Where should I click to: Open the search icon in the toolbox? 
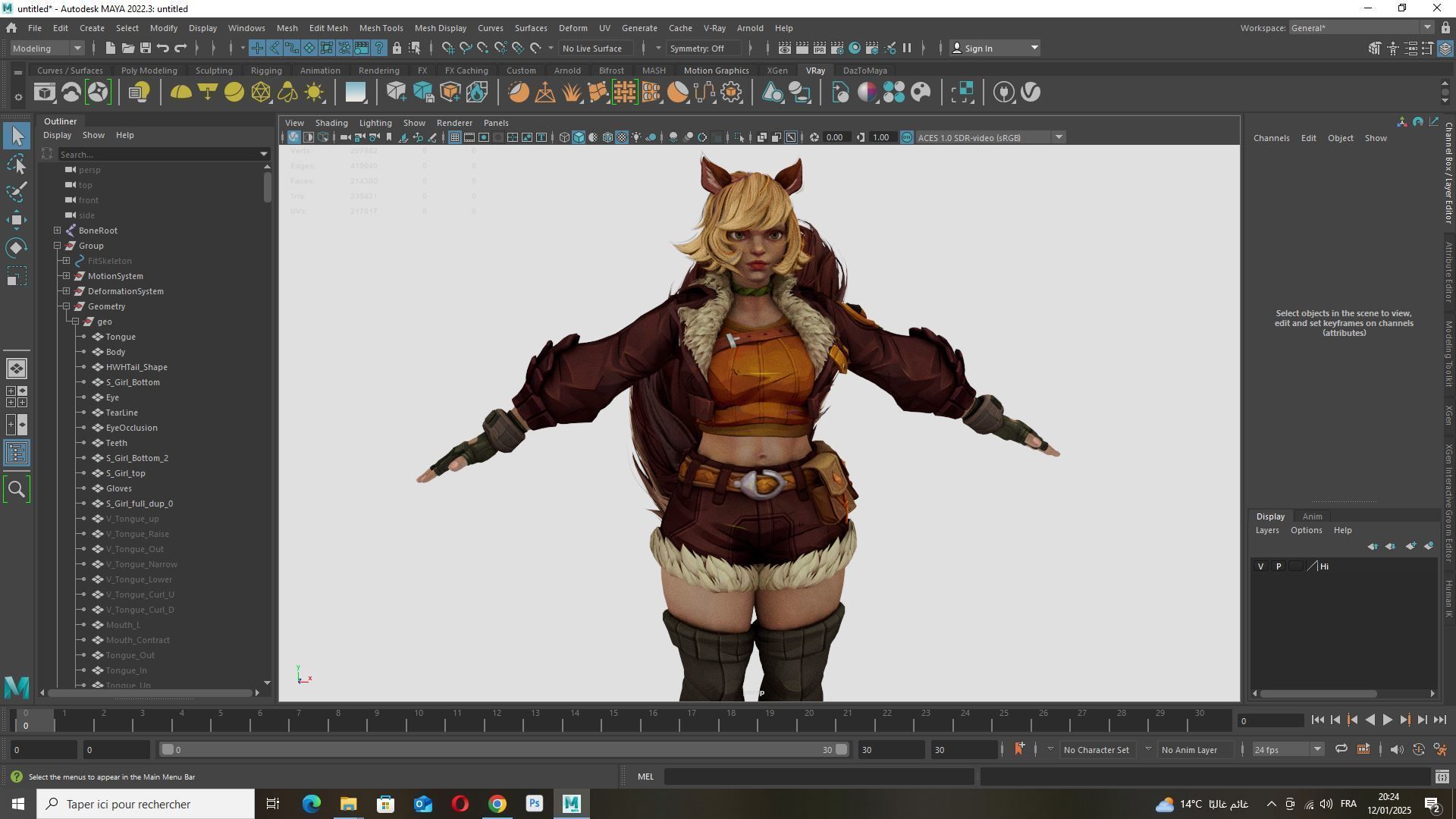click(17, 489)
